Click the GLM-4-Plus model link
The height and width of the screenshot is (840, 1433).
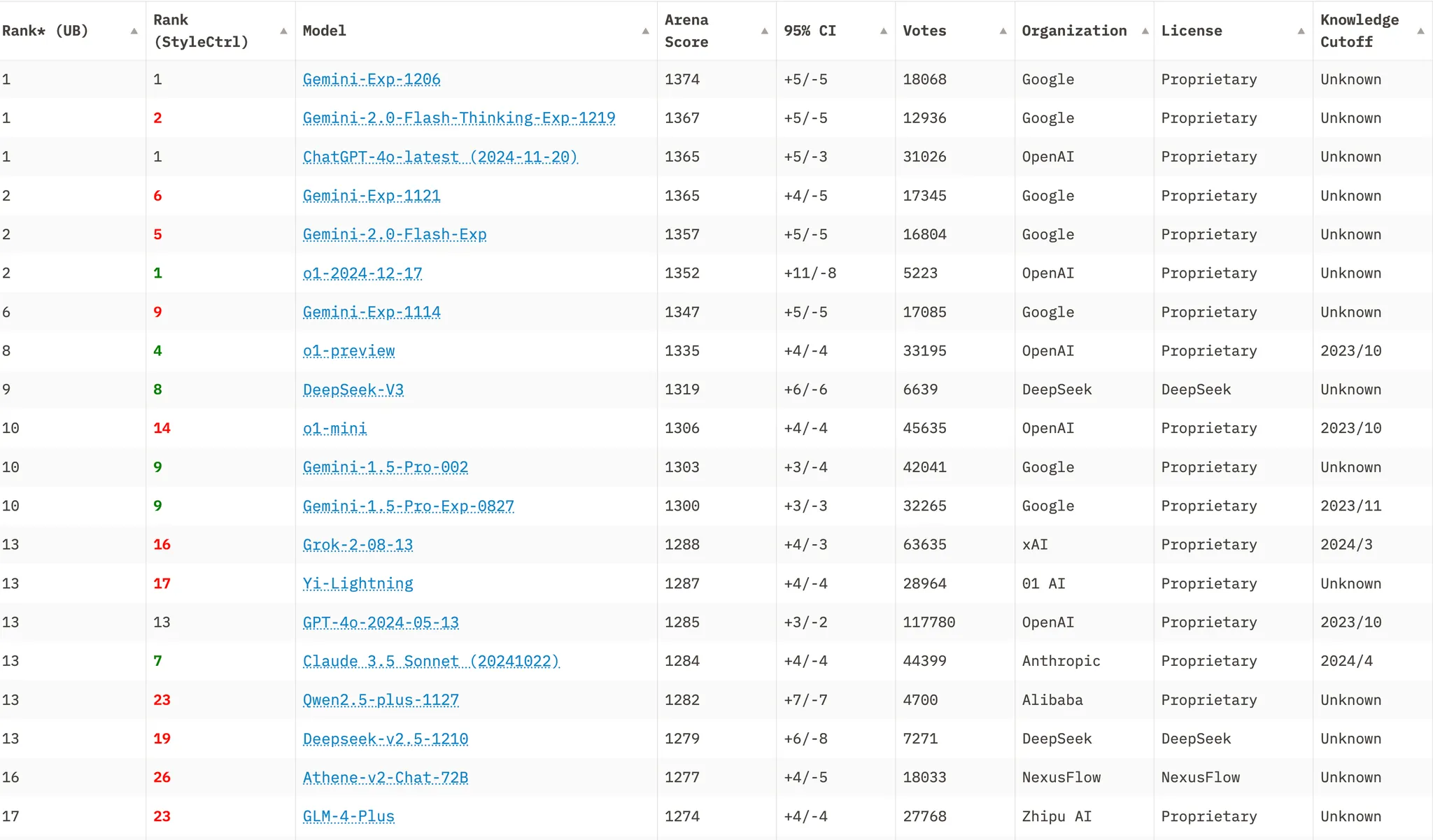coord(348,817)
